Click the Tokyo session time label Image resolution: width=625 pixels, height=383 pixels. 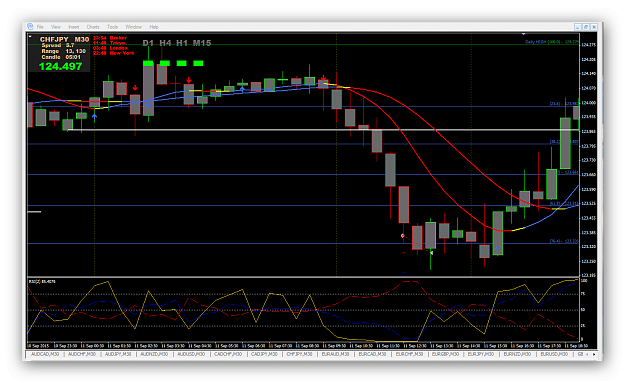pos(109,43)
